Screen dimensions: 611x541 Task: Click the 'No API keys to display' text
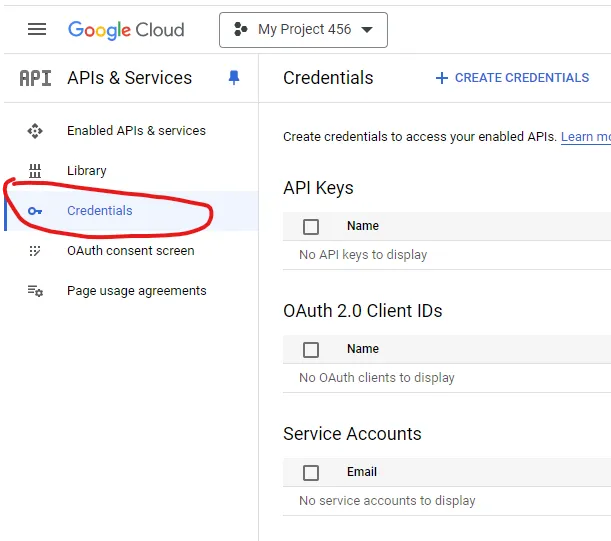coord(363,255)
